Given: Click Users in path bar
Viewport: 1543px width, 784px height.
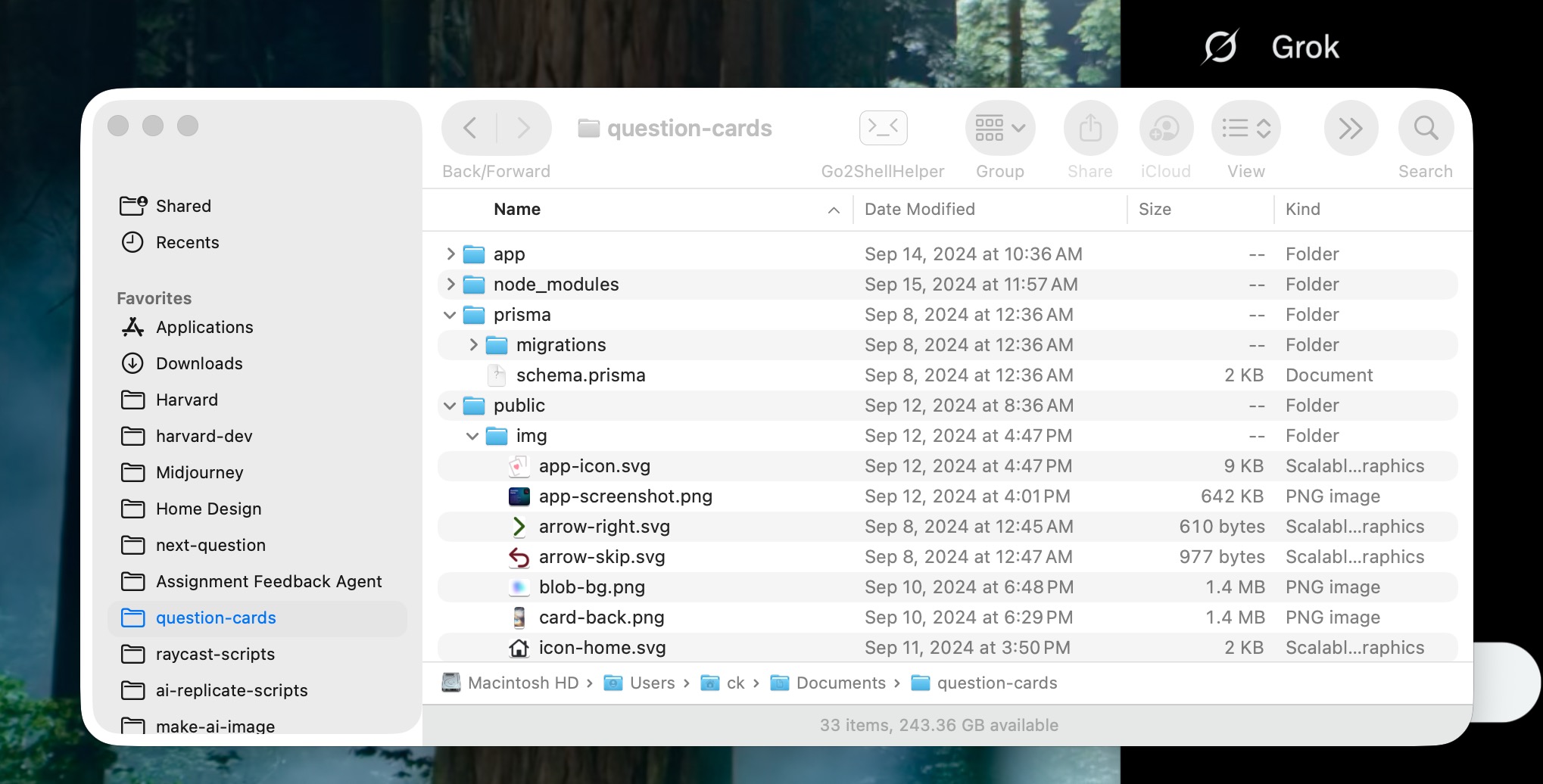Looking at the screenshot, I should tap(639, 683).
